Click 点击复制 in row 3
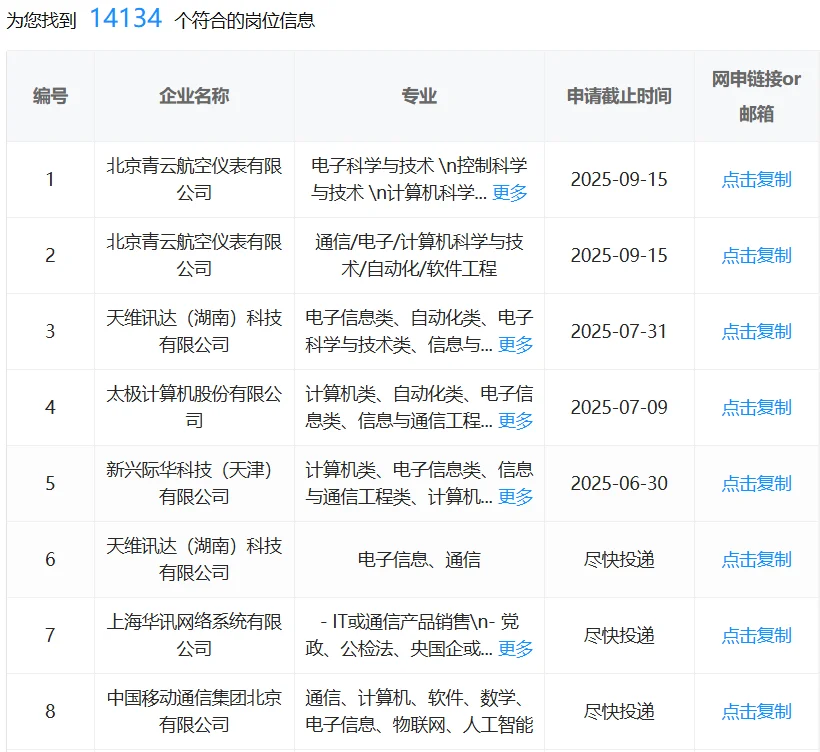This screenshot has height=752, width=820. click(756, 331)
